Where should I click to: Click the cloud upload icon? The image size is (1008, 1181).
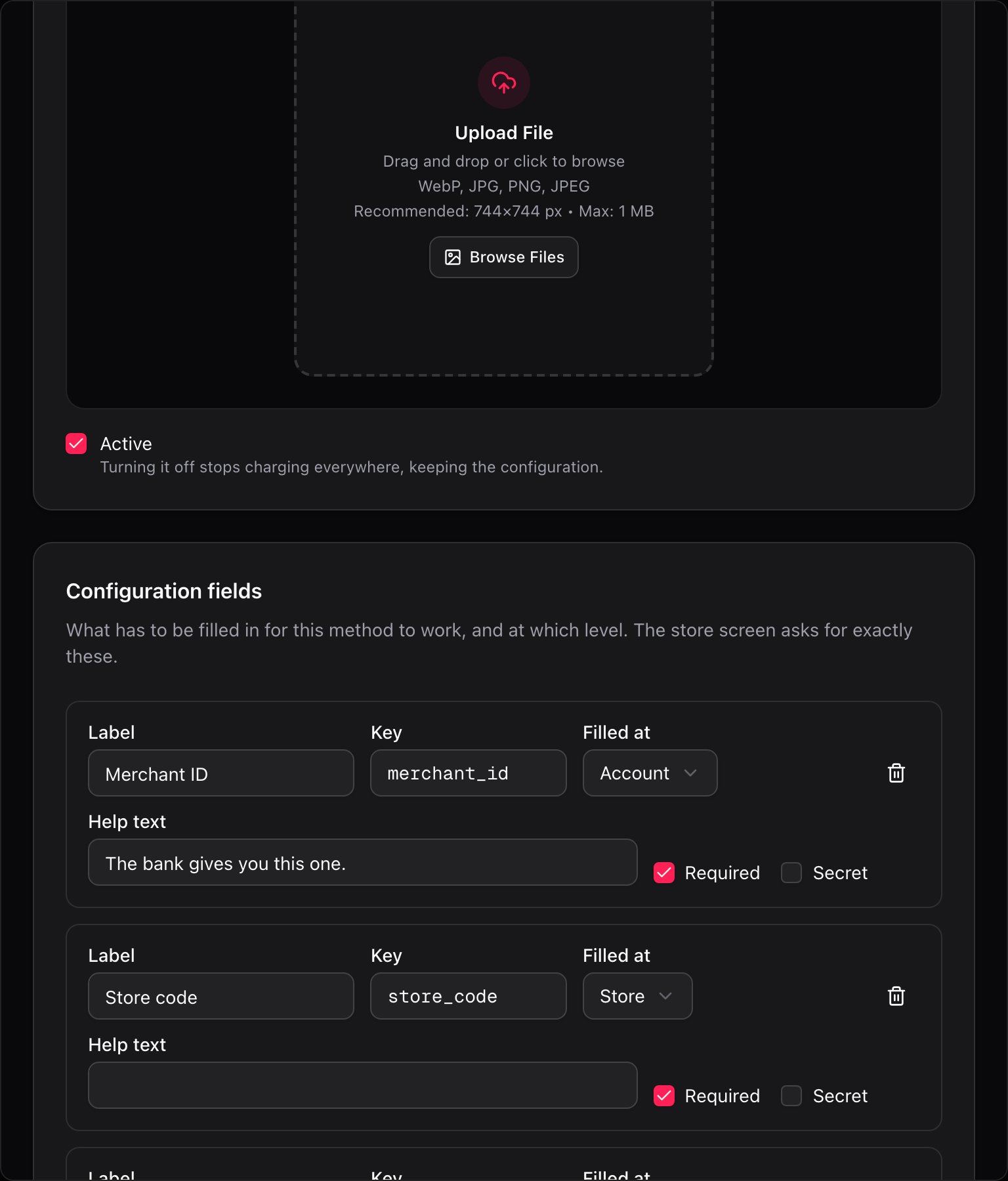[x=503, y=83]
